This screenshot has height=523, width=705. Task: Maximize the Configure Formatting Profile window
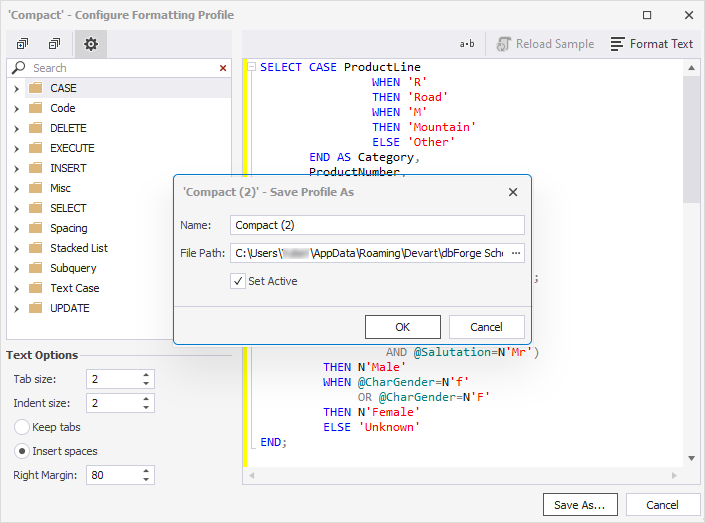(647, 15)
